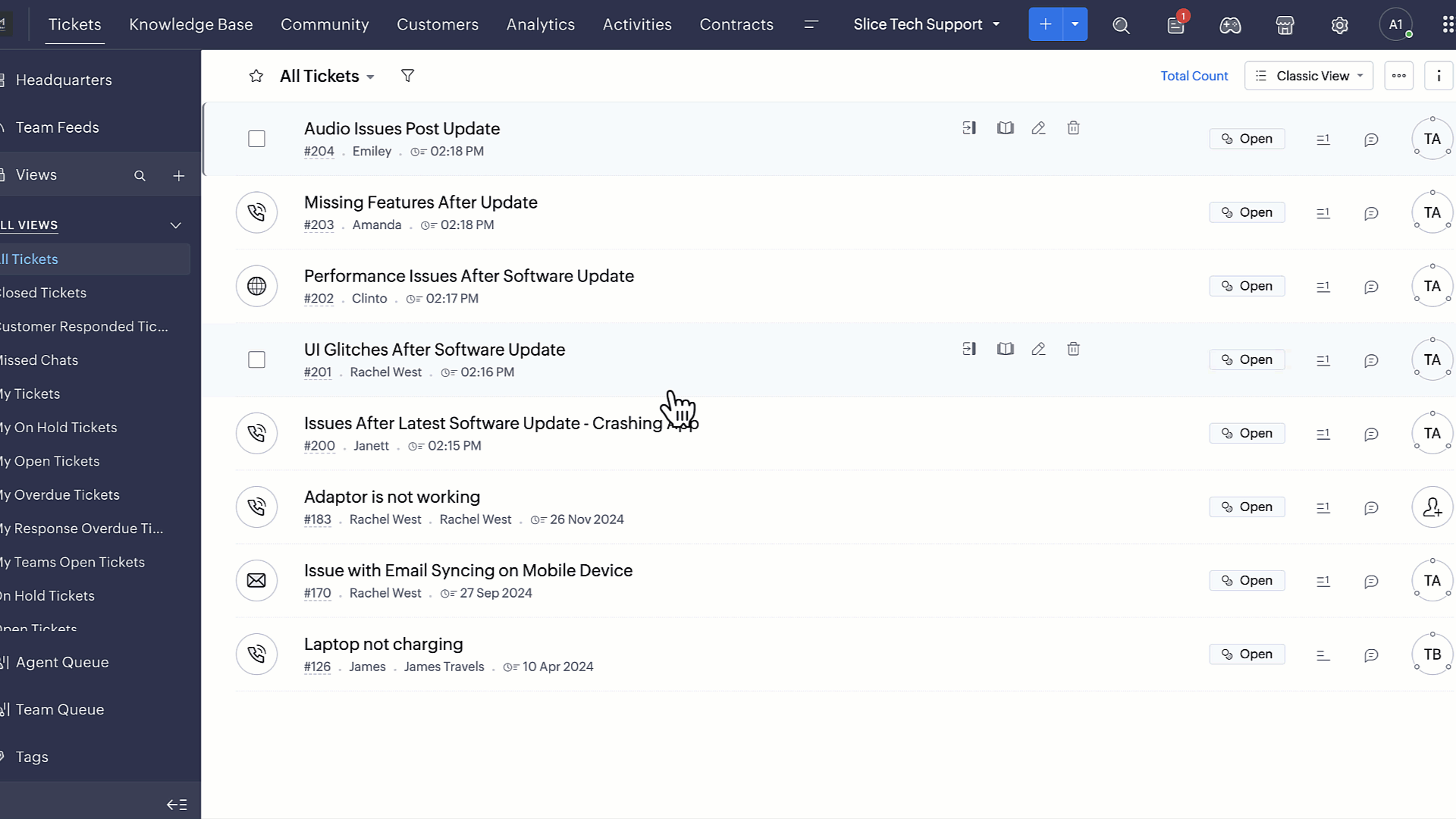Open the A1 user profile avatar
Screen dimensions: 1456x819
[x=1396, y=24]
